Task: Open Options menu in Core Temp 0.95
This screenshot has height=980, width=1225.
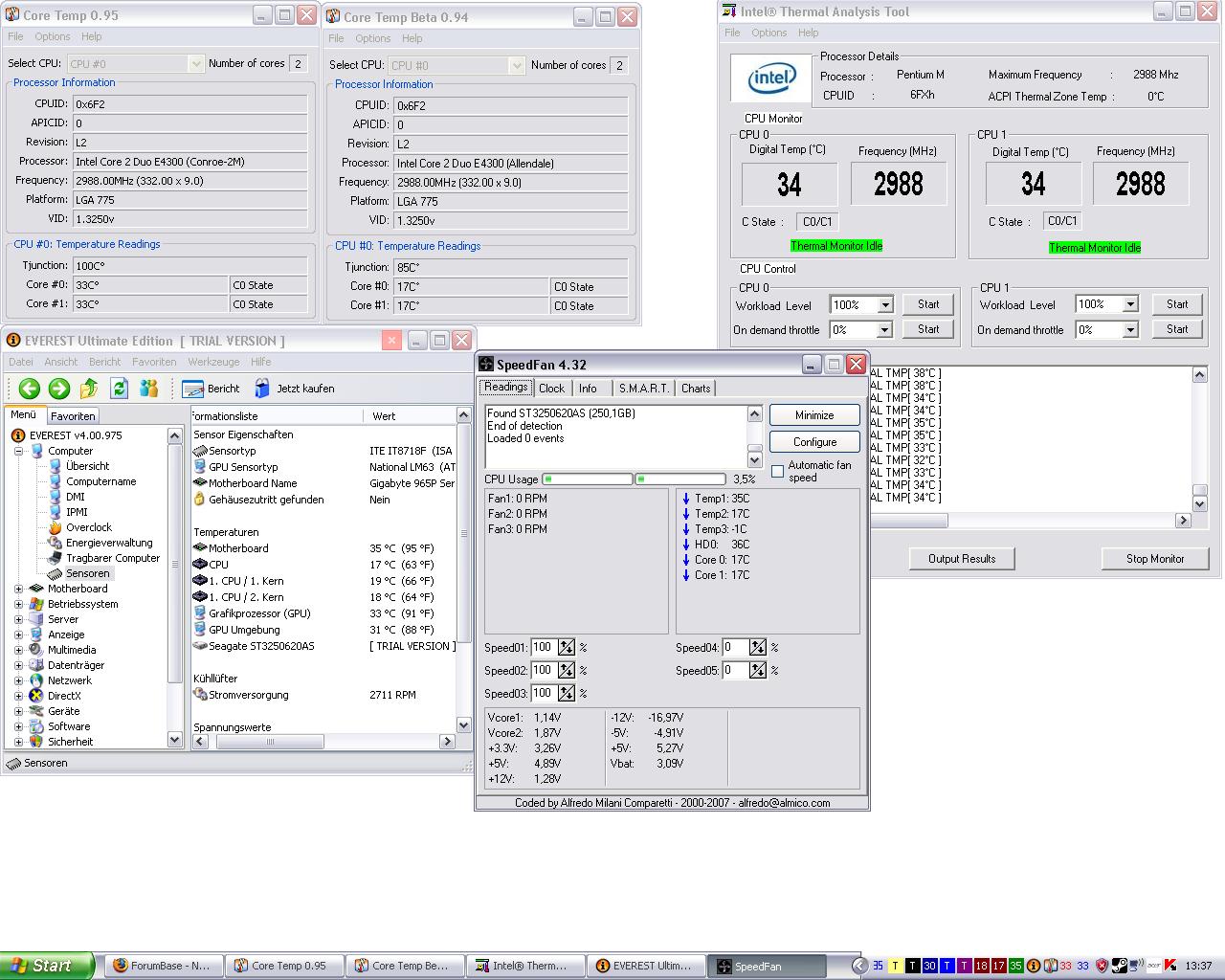Action: coord(53,36)
